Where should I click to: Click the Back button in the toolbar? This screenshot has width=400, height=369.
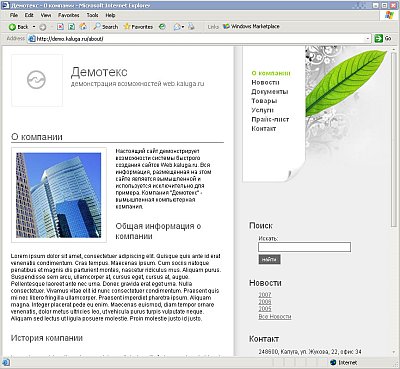19,27
